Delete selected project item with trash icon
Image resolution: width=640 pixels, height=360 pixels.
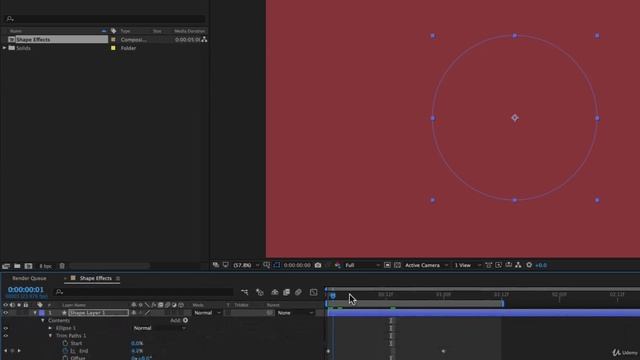pos(62,266)
